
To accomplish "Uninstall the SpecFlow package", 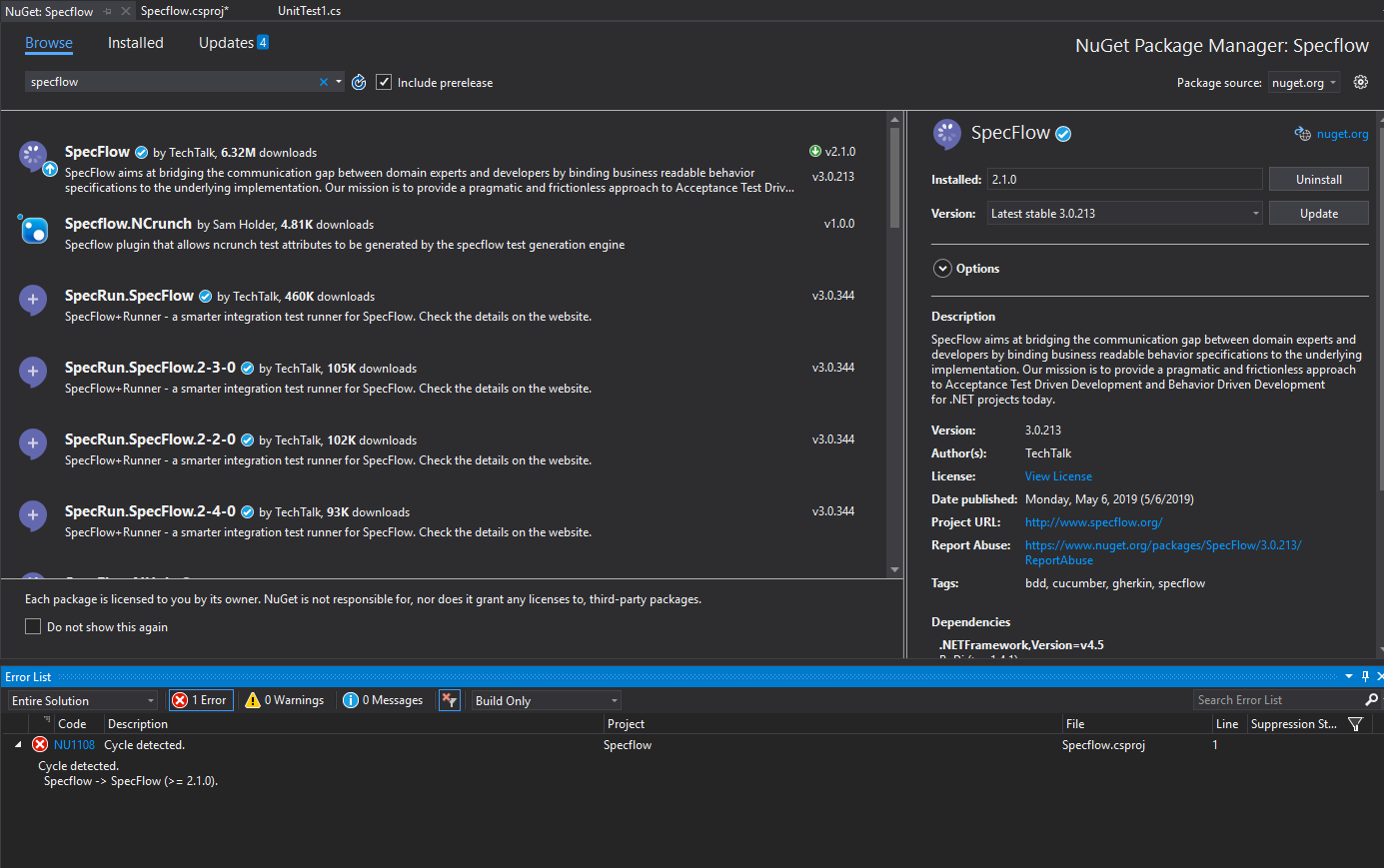I will [x=1318, y=179].
